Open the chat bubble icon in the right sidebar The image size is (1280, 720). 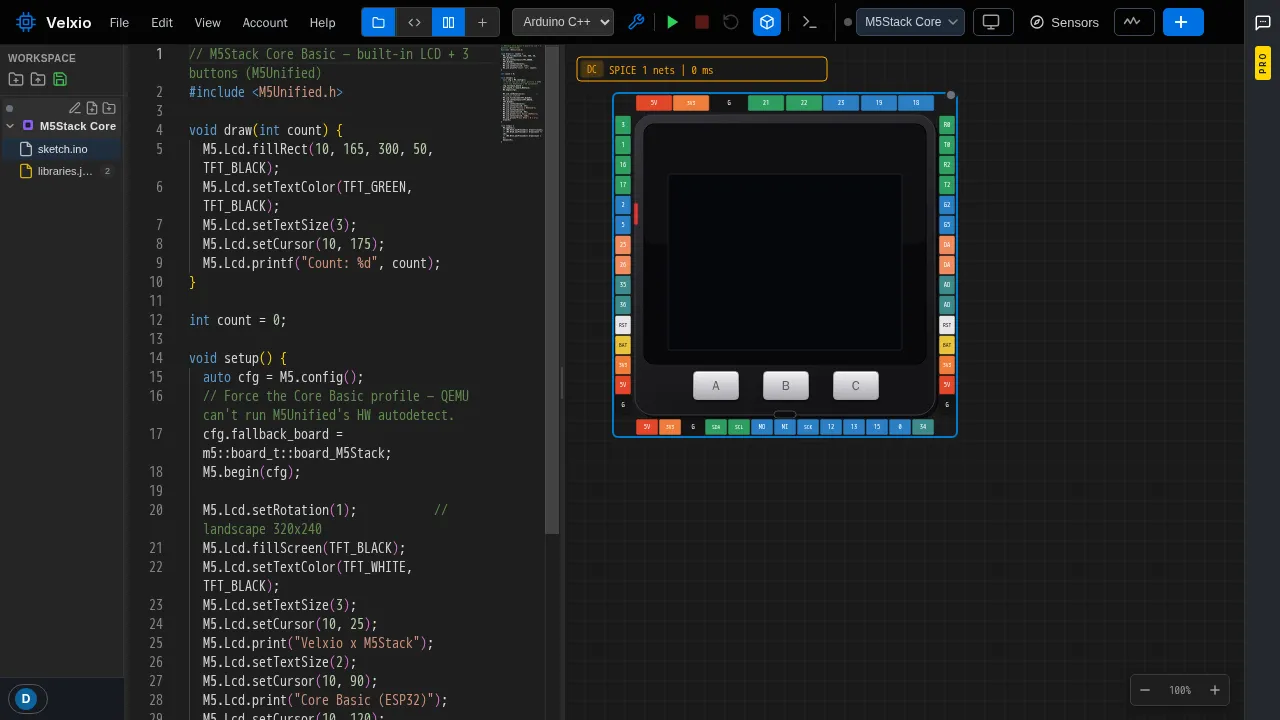1263,22
